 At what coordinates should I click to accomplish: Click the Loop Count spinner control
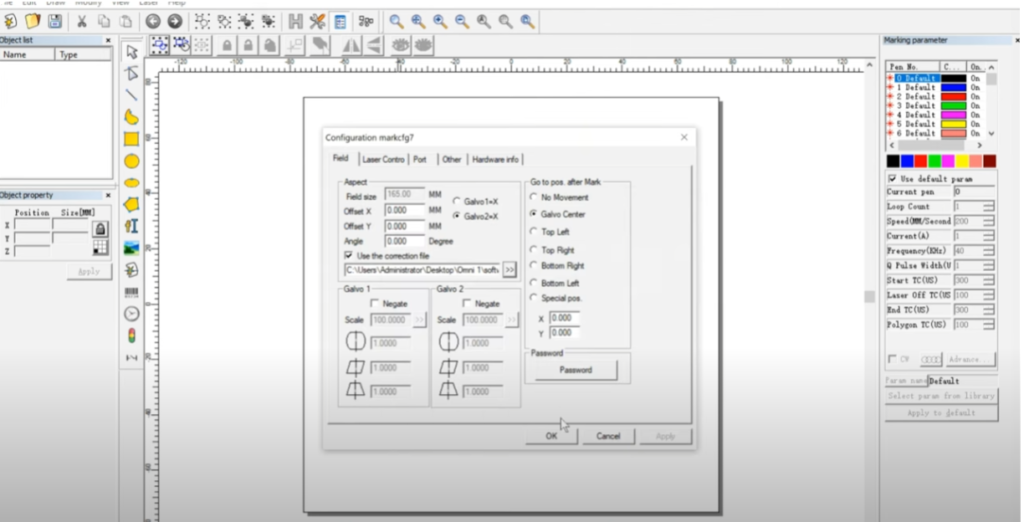click(x=988, y=206)
